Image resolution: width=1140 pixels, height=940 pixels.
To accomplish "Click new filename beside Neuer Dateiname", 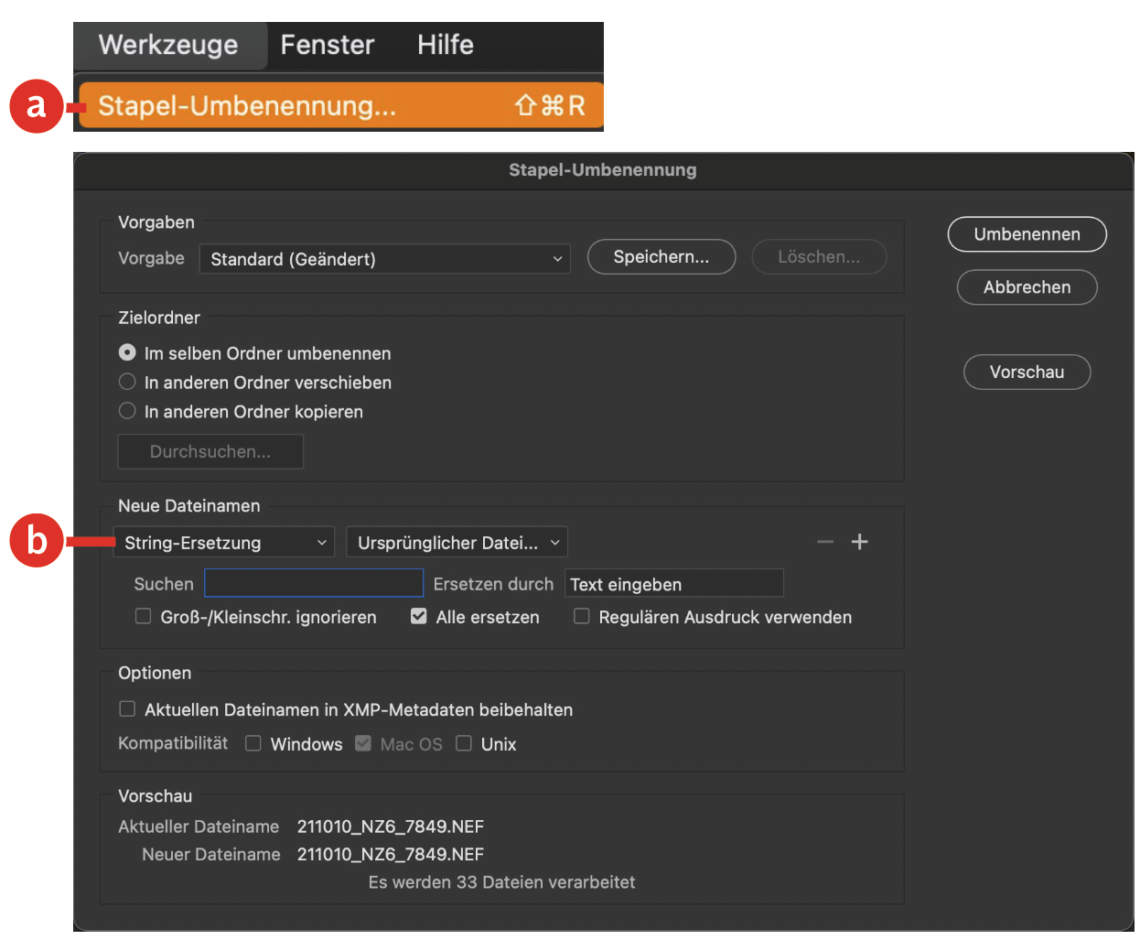I will point(390,854).
